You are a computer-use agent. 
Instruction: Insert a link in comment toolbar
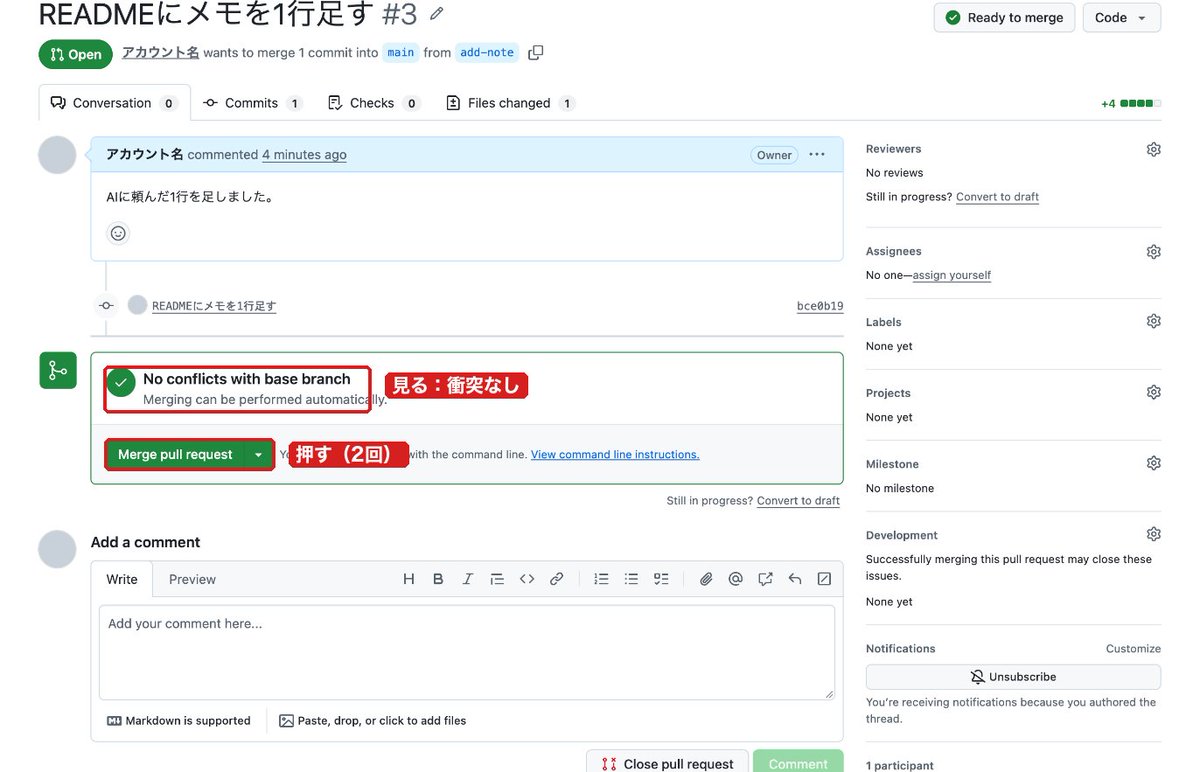coord(557,579)
